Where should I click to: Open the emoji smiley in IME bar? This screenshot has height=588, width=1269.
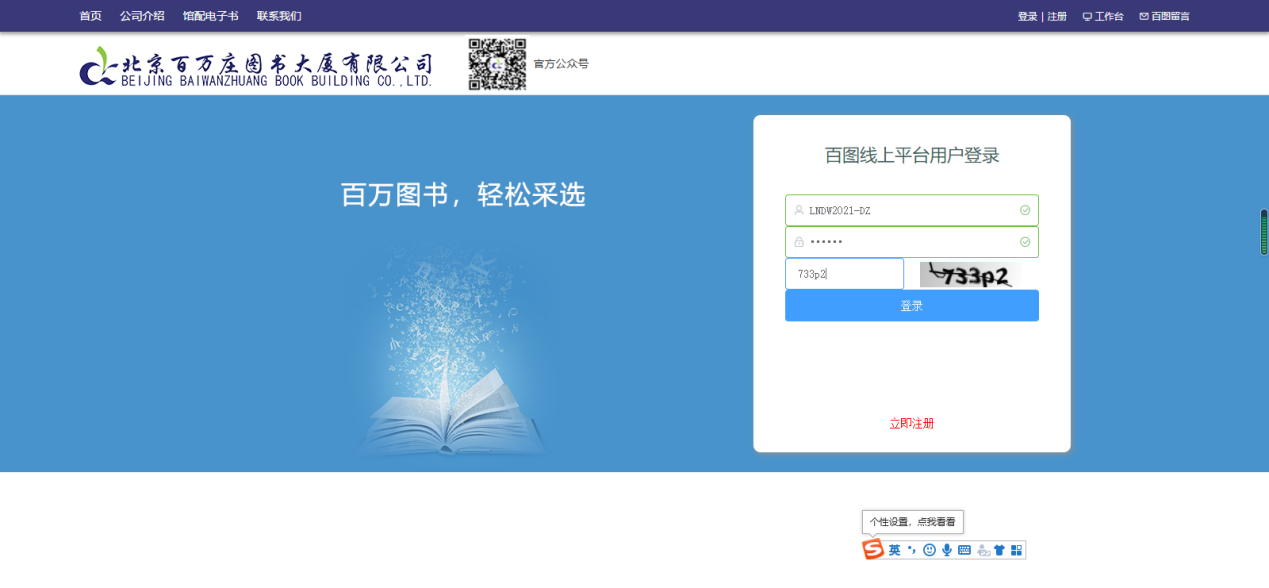[x=929, y=550]
